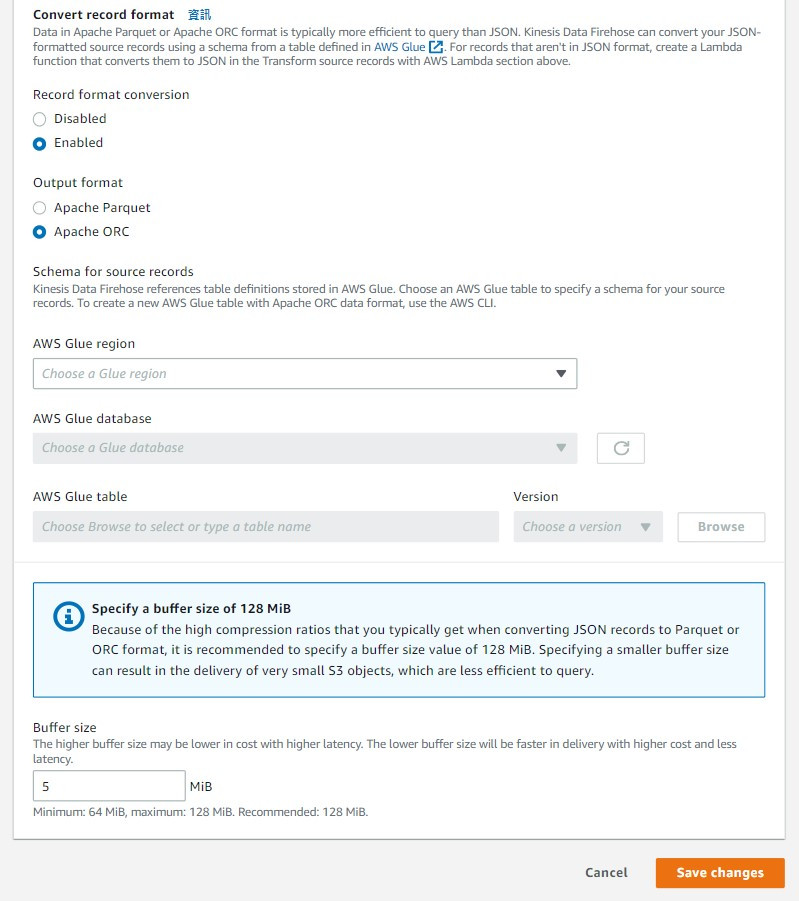Open the Choose a Glue region dropdown
The width and height of the screenshot is (799, 901).
point(305,374)
